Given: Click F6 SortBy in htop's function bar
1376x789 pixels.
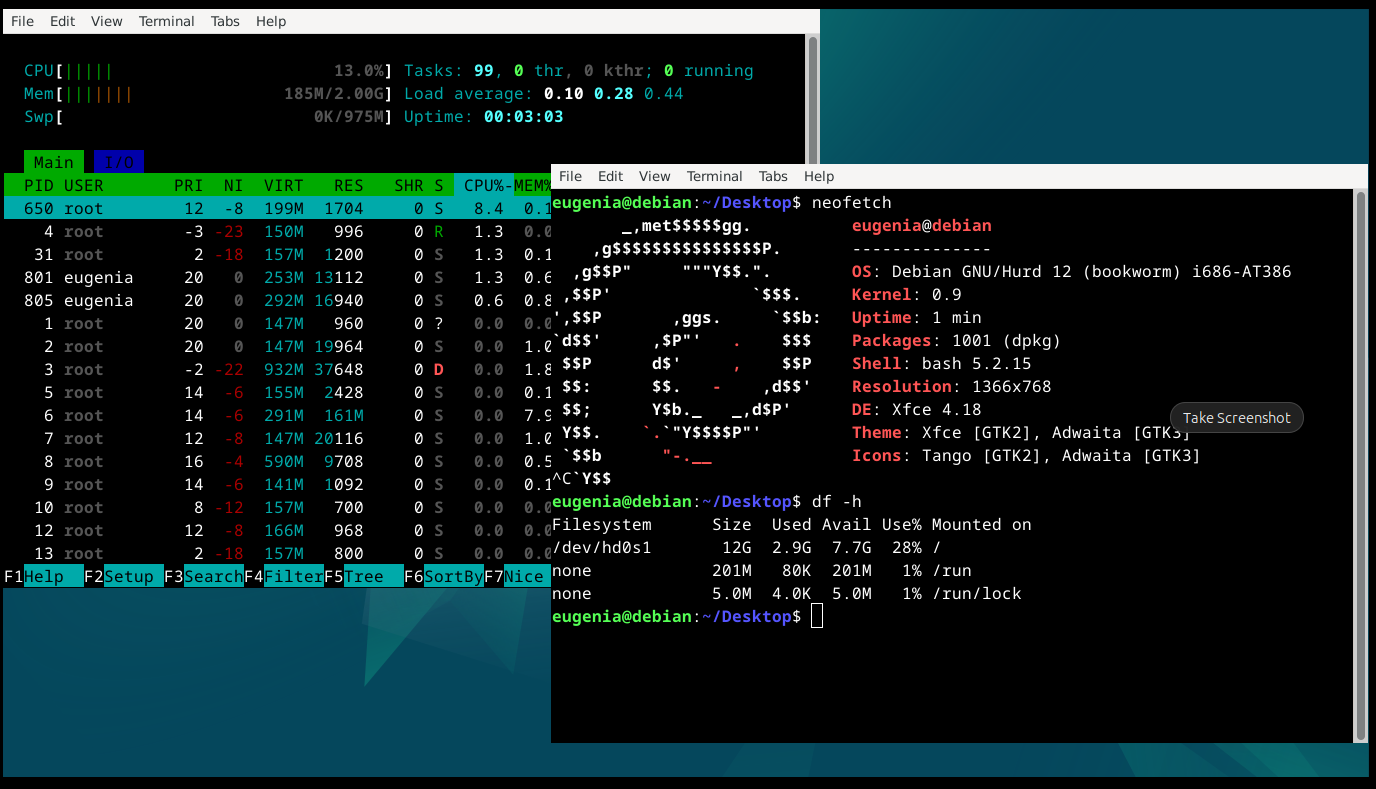Looking at the screenshot, I should [x=444, y=577].
